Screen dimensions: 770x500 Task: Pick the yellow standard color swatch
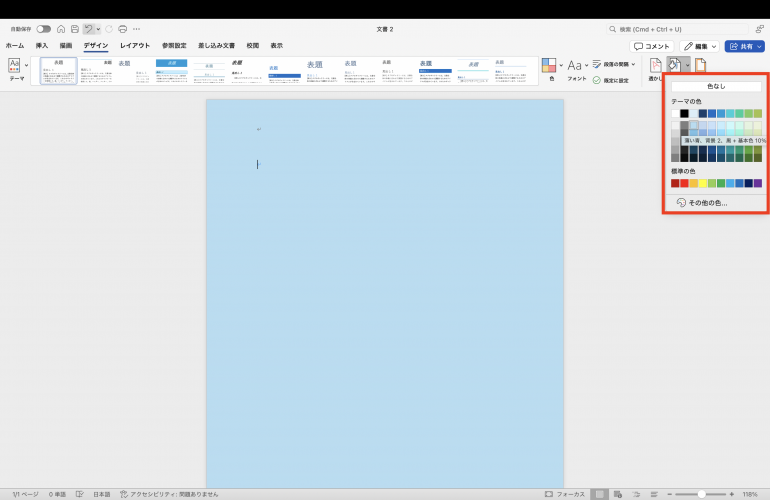click(x=703, y=183)
